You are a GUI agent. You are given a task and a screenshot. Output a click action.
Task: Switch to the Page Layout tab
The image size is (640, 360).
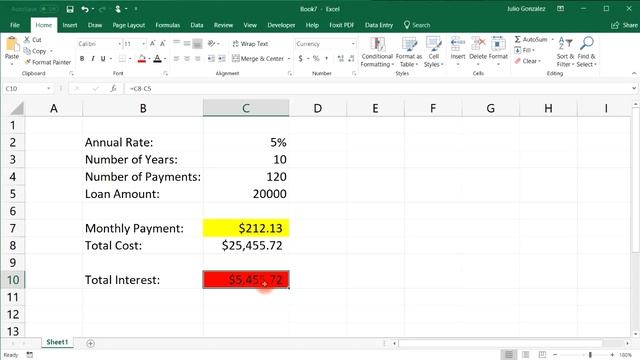point(129,25)
